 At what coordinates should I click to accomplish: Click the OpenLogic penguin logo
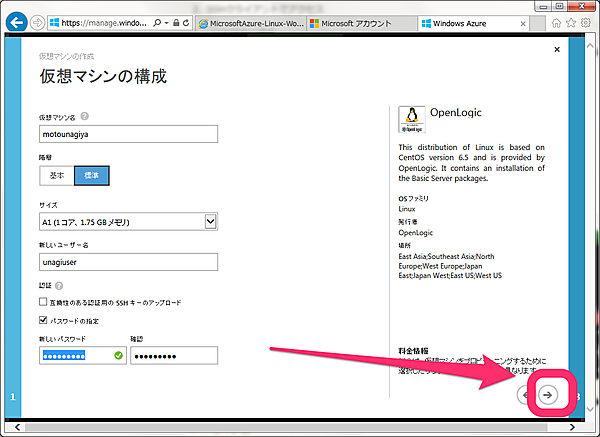click(412, 119)
